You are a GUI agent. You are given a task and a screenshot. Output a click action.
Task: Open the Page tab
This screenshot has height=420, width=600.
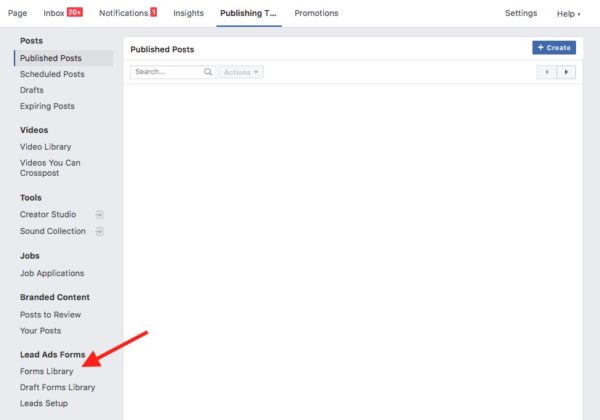click(x=18, y=13)
